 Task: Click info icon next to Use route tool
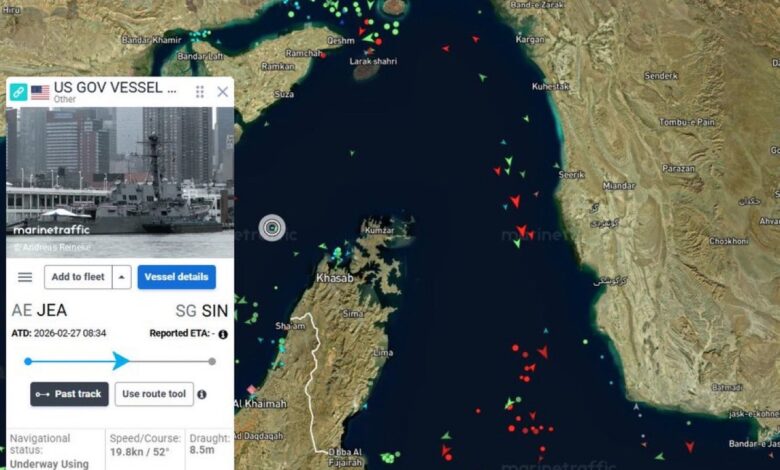point(202,394)
